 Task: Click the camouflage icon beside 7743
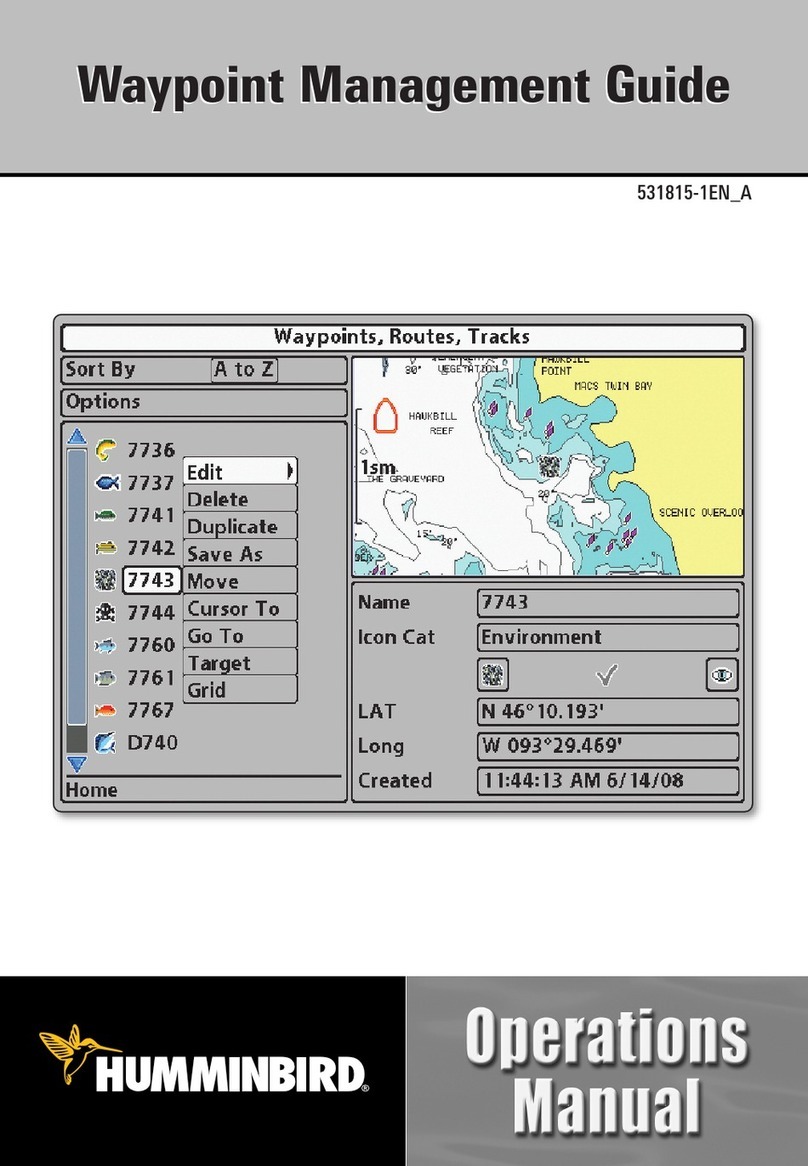pos(106,579)
